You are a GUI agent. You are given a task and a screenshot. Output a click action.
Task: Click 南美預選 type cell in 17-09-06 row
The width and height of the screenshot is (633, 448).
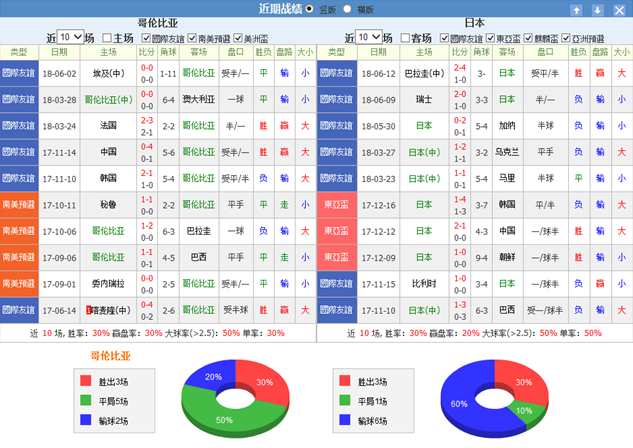[x=19, y=257]
